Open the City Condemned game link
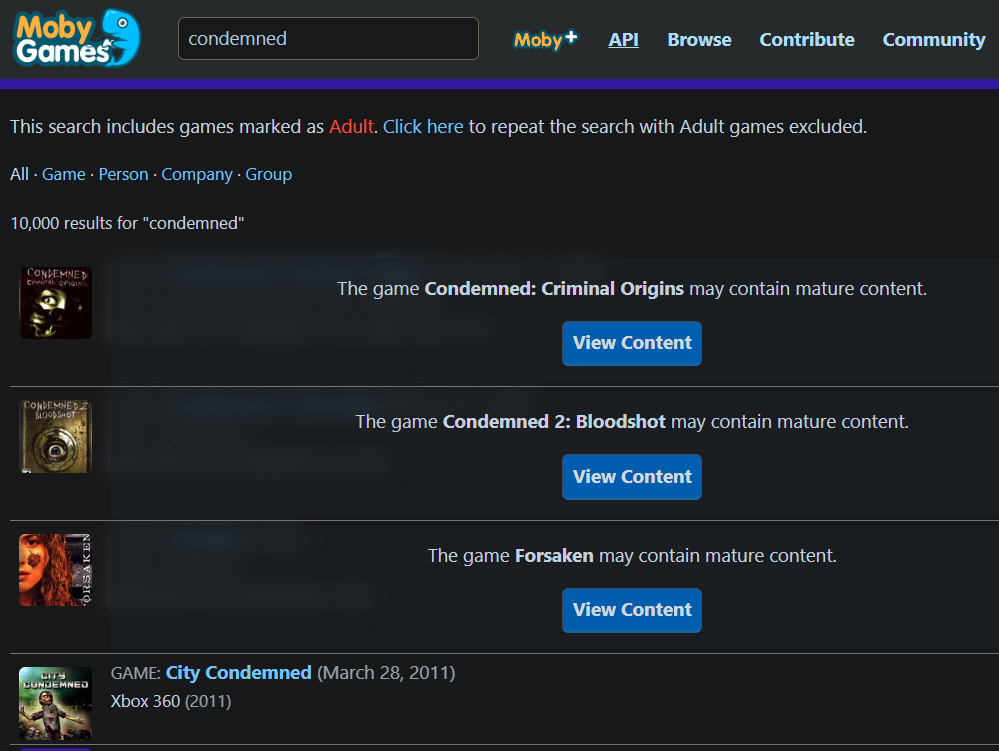Viewport: 999px width, 751px height. (x=238, y=673)
